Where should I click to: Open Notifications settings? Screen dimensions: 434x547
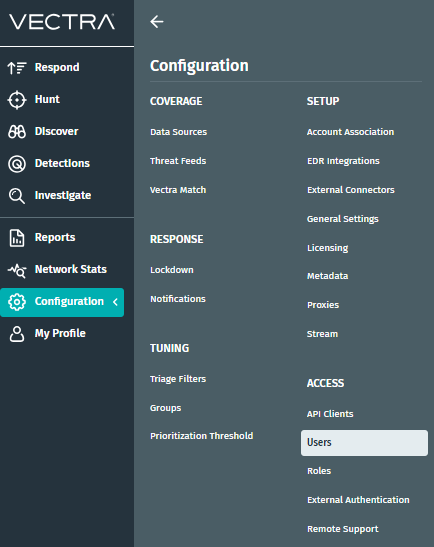pyautogui.click(x=178, y=299)
